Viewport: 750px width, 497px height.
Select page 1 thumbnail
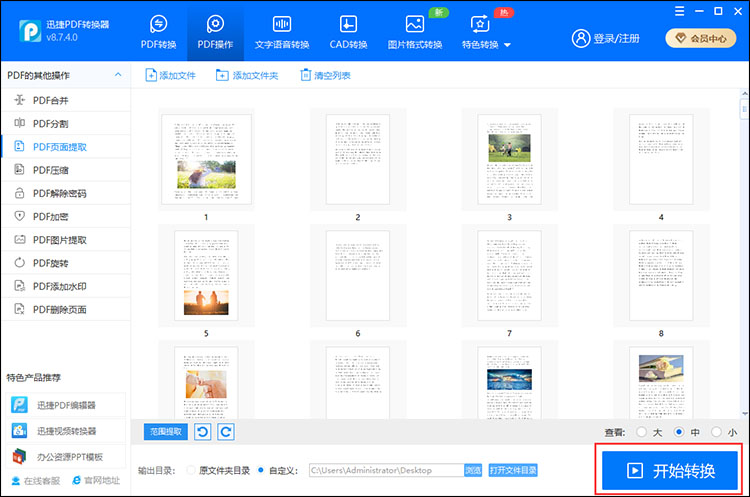(x=206, y=159)
